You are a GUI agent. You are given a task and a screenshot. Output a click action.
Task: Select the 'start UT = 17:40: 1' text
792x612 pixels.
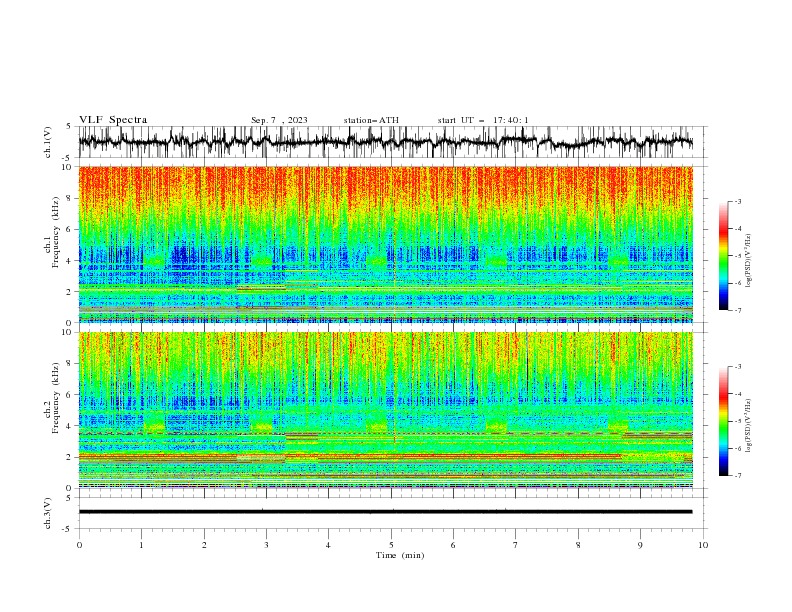pos(483,120)
